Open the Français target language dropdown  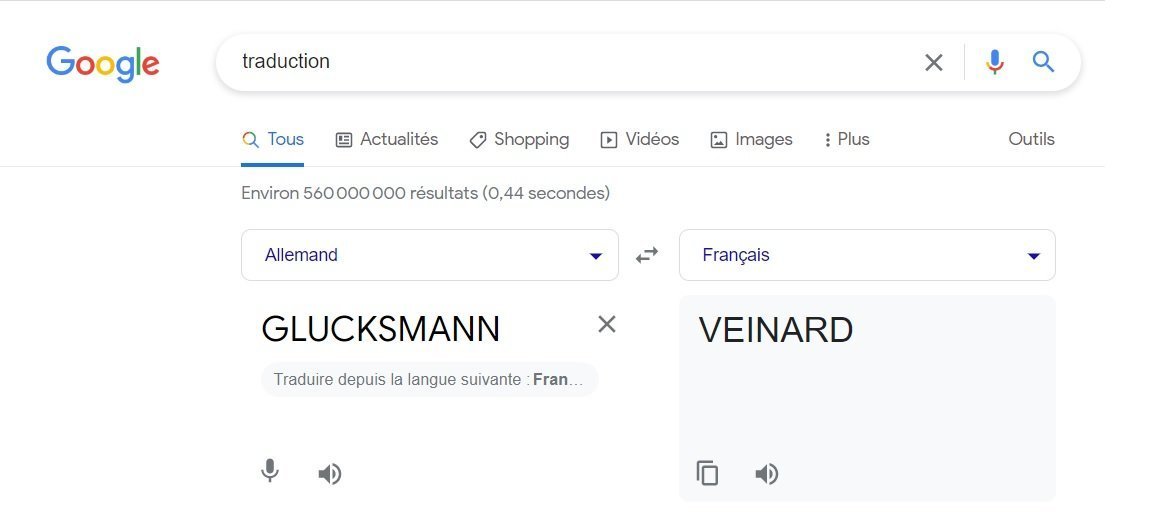pos(867,255)
